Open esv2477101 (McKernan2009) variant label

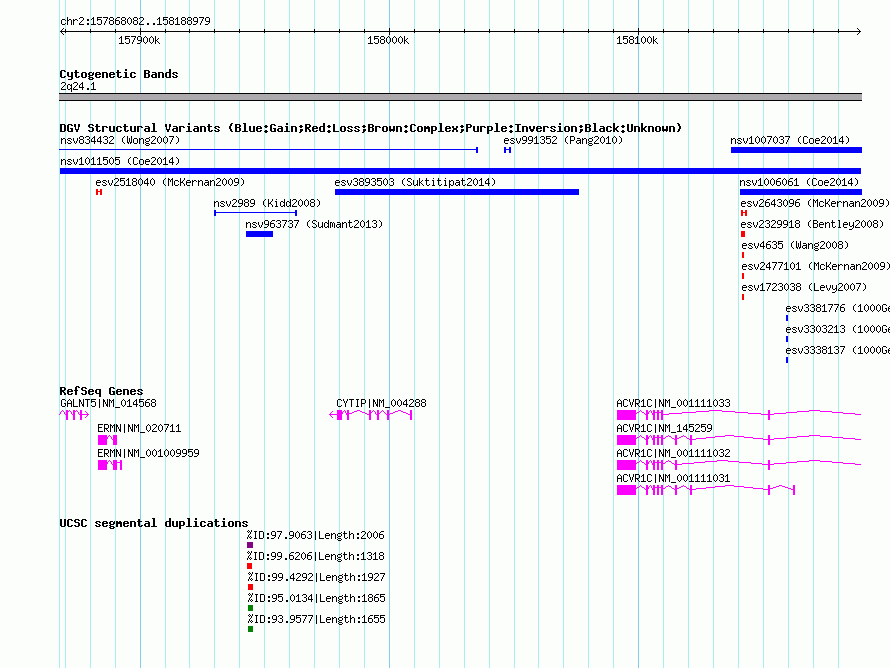[x=815, y=266]
